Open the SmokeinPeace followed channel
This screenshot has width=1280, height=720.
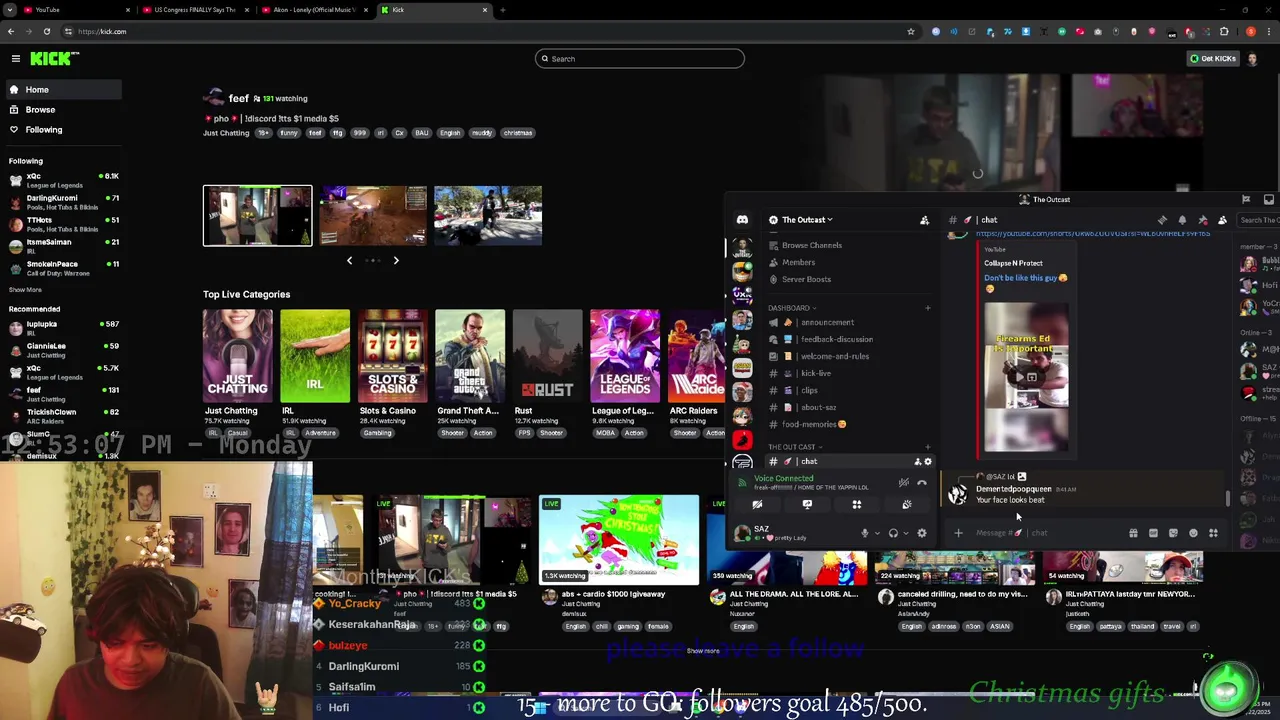click(62, 268)
